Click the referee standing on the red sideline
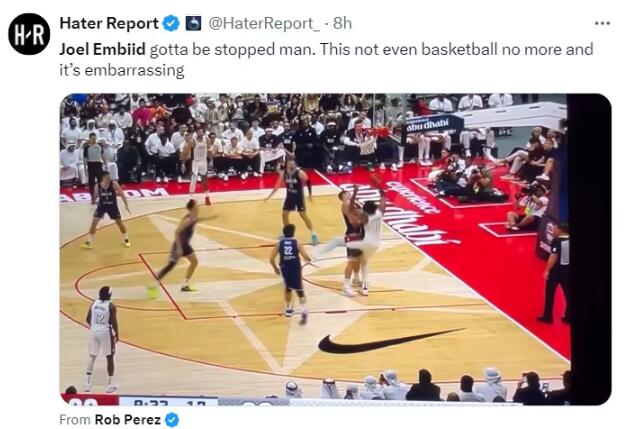This screenshot has width=624, height=429. [x=555, y=273]
